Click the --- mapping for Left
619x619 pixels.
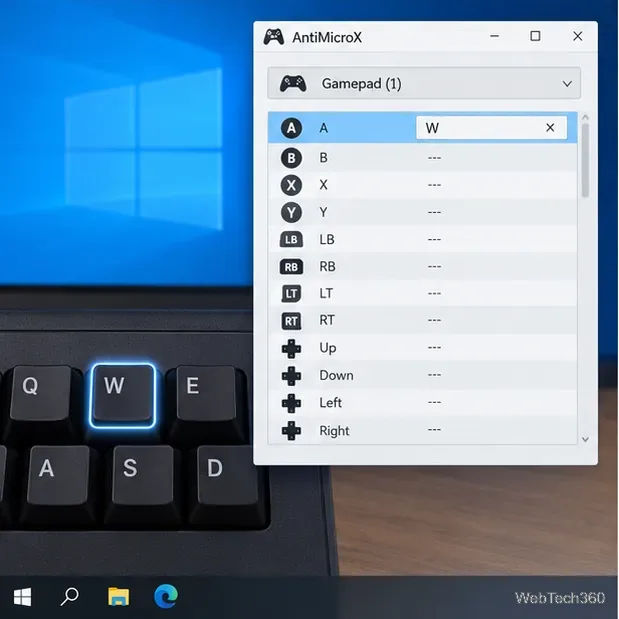click(434, 402)
